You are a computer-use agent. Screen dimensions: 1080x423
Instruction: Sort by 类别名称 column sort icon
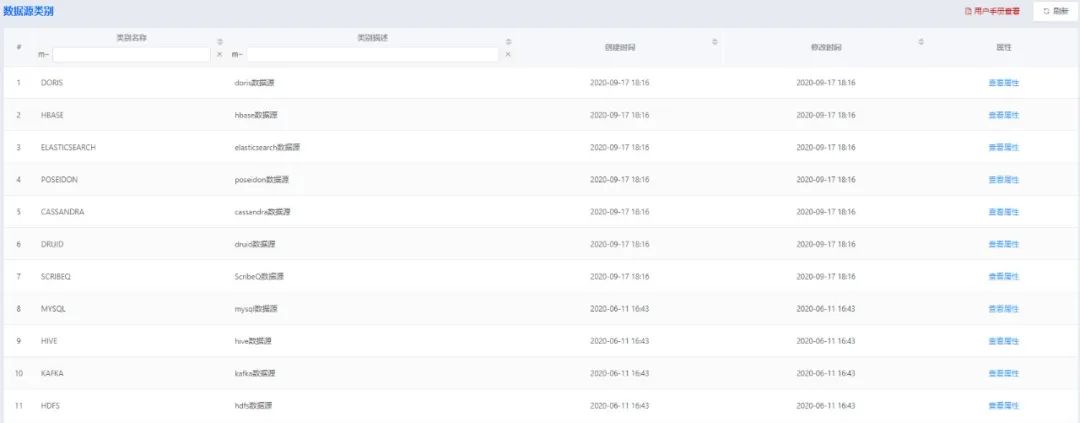[x=220, y=41]
